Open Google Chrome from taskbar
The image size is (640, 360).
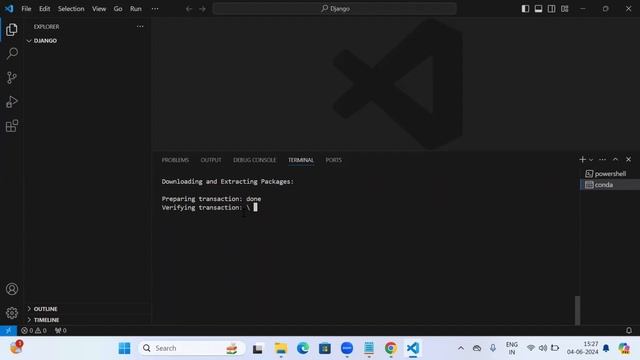pos(391,348)
